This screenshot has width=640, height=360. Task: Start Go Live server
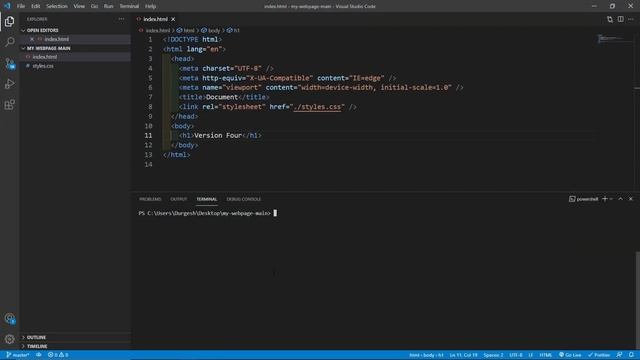[570, 355]
